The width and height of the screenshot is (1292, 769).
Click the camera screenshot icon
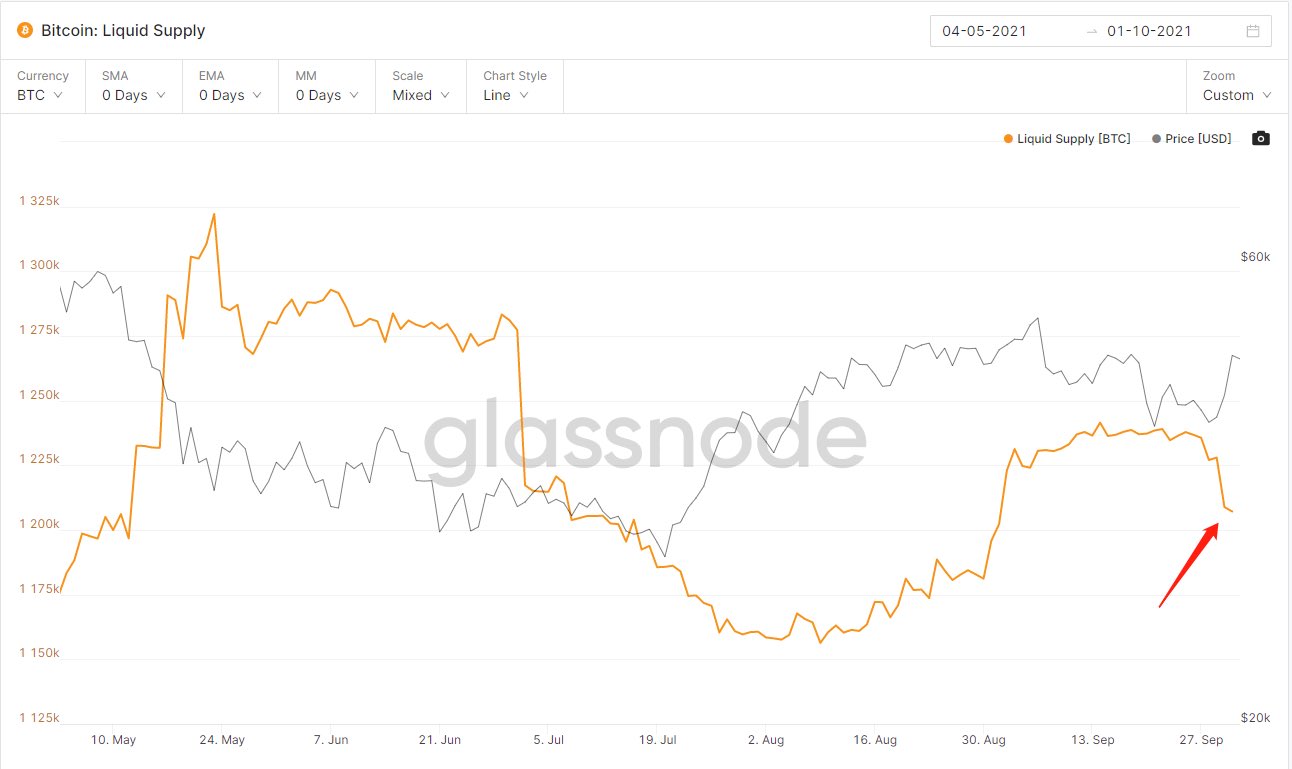coord(1261,139)
